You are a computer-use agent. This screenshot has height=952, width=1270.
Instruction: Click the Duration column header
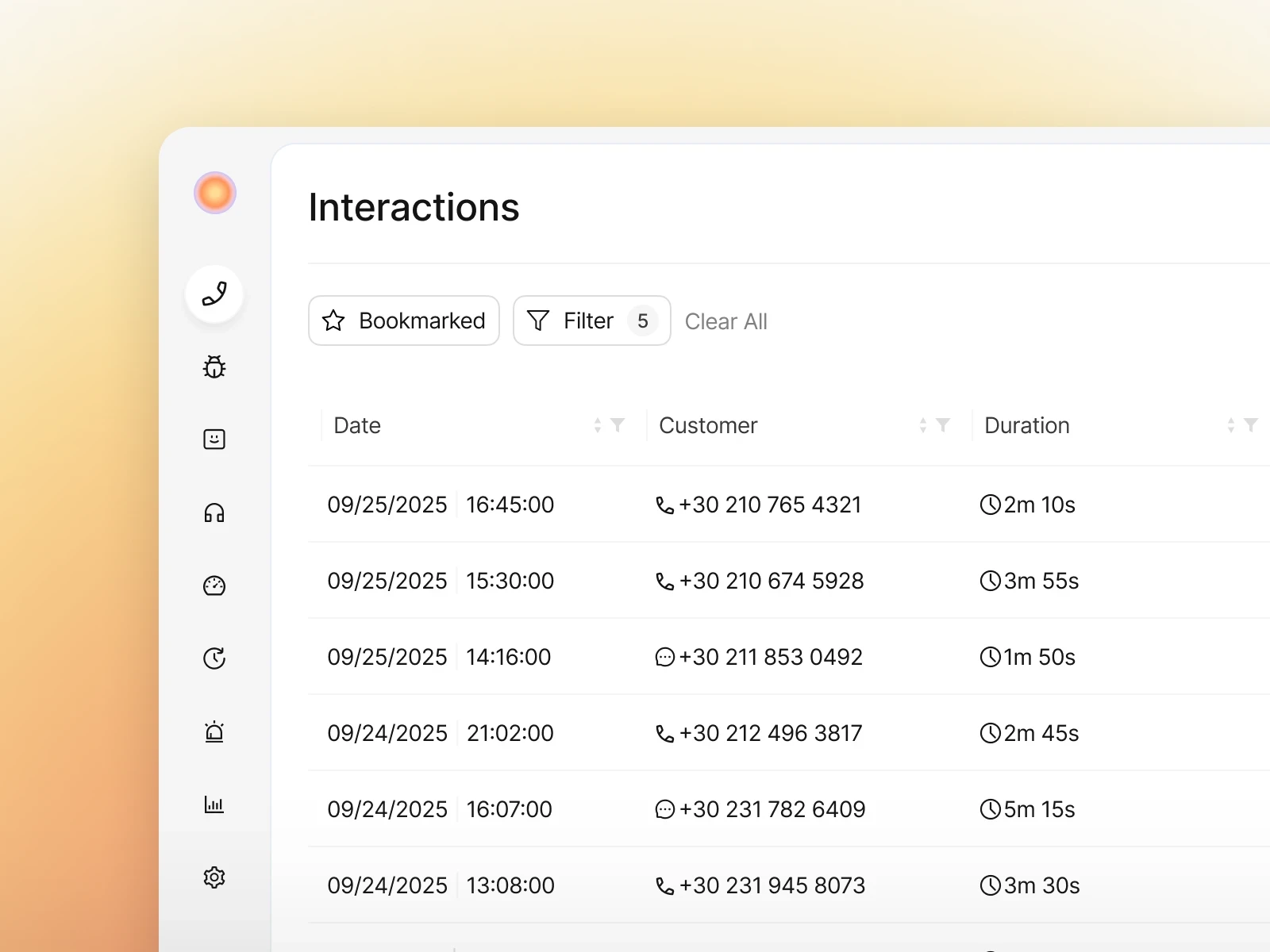coord(1027,425)
